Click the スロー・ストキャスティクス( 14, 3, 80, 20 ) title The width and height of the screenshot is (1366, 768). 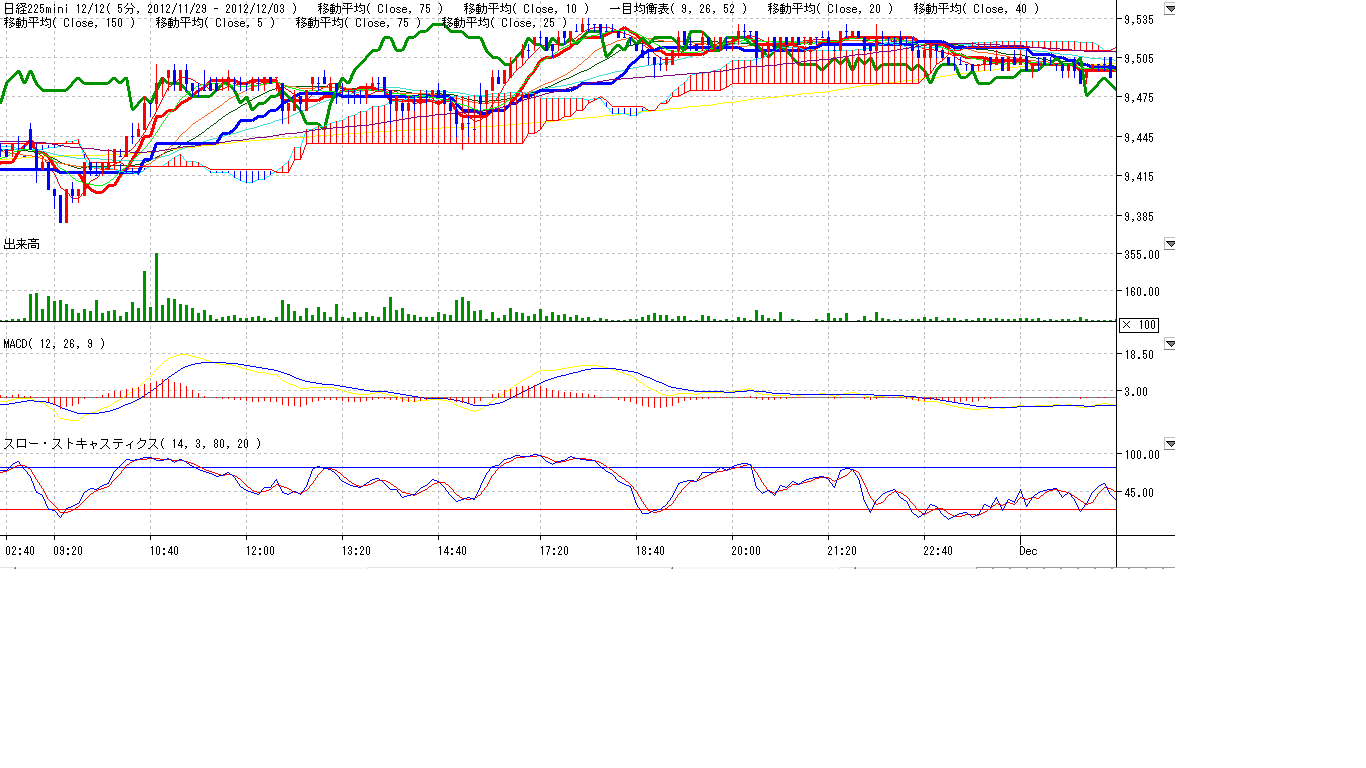pyautogui.click(x=132, y=444)
